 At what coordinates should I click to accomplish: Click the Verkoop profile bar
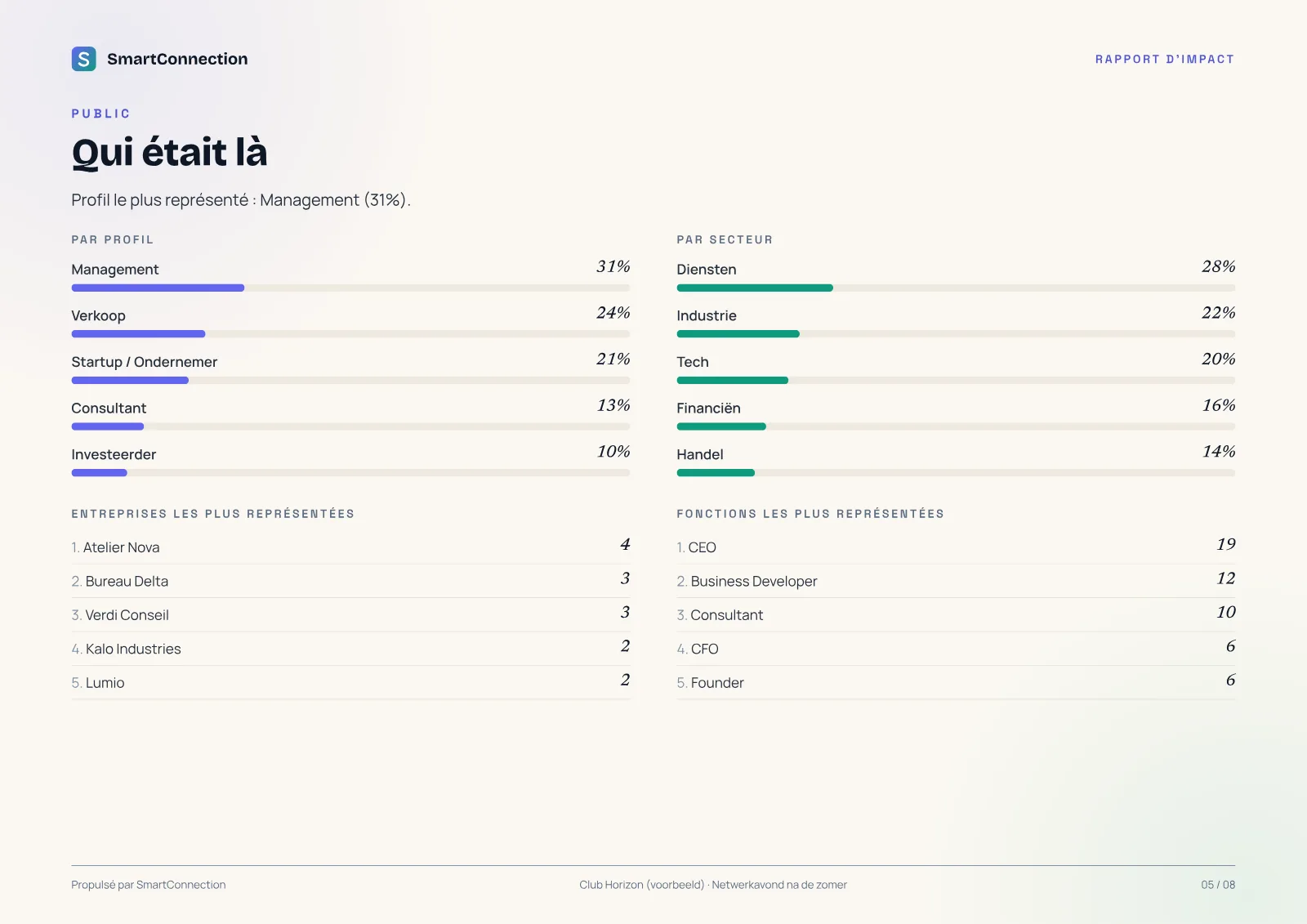tap(350, 334)
